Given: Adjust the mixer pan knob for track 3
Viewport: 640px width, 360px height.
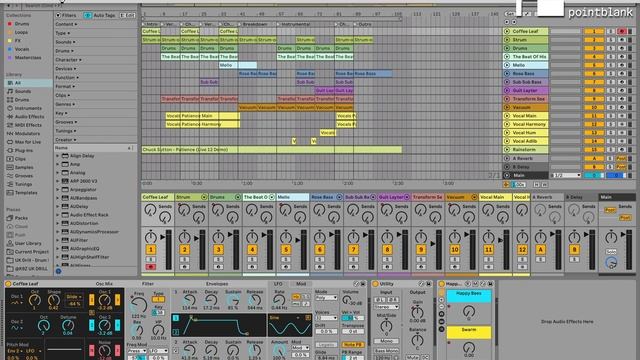Looking at the screenshot, I should (218, 237).
